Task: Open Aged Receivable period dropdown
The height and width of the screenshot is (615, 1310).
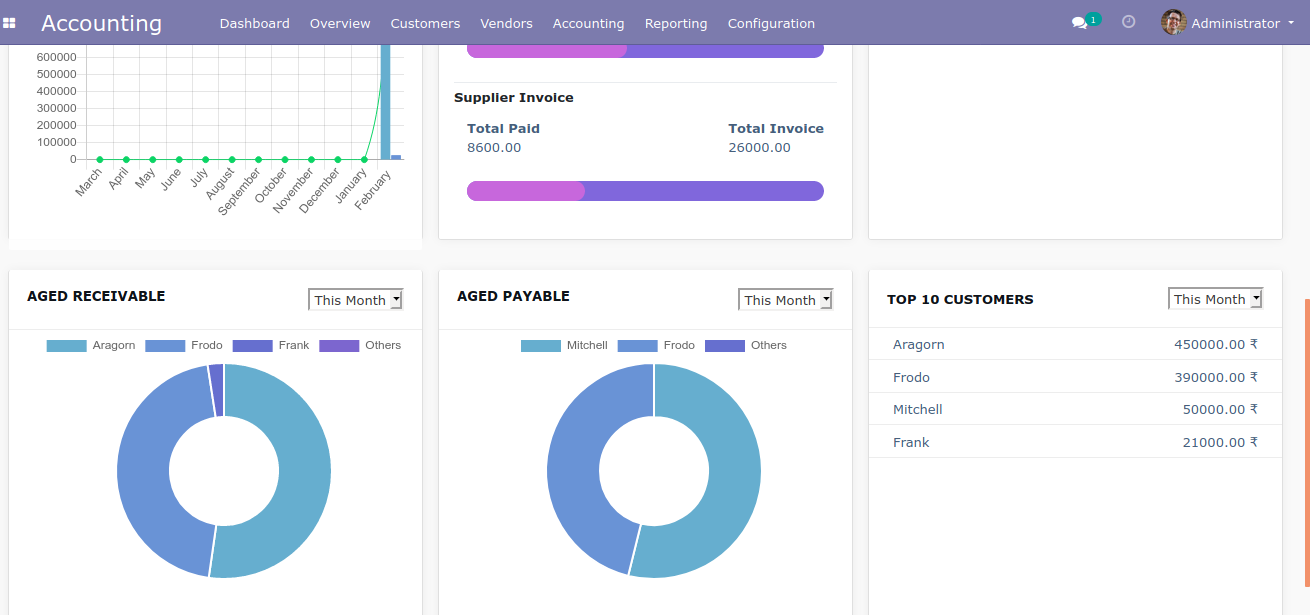Action: point(355,300)
